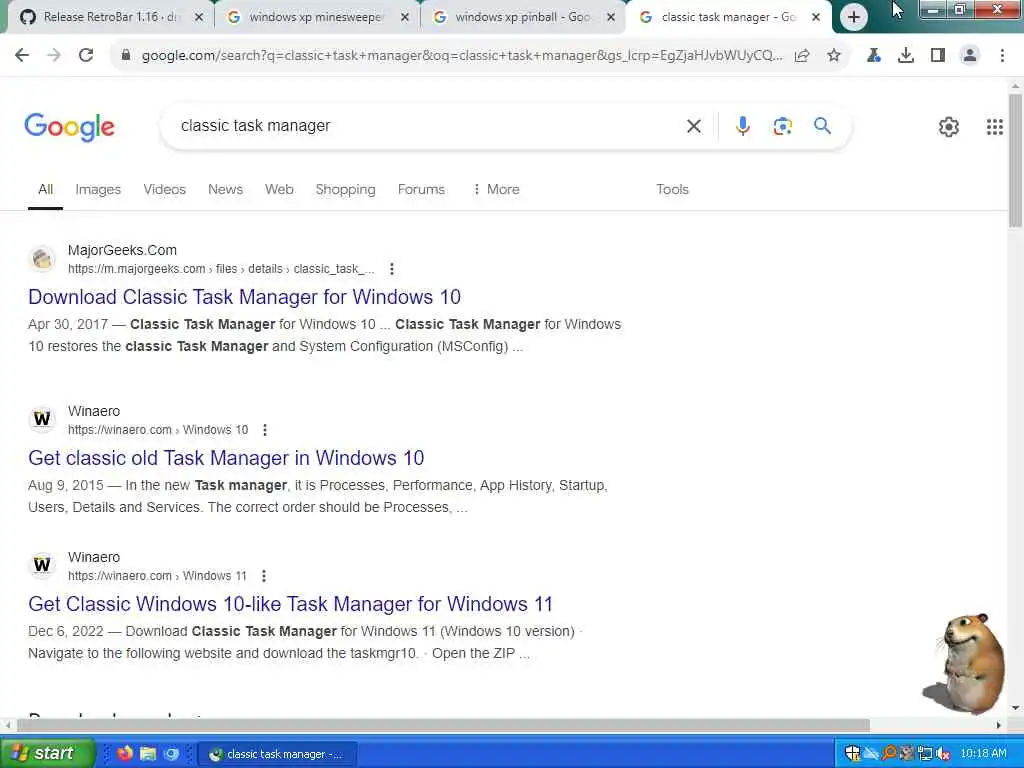
Task: Click the winaero.com Windows 11 URL
Action: pos(157,576)
